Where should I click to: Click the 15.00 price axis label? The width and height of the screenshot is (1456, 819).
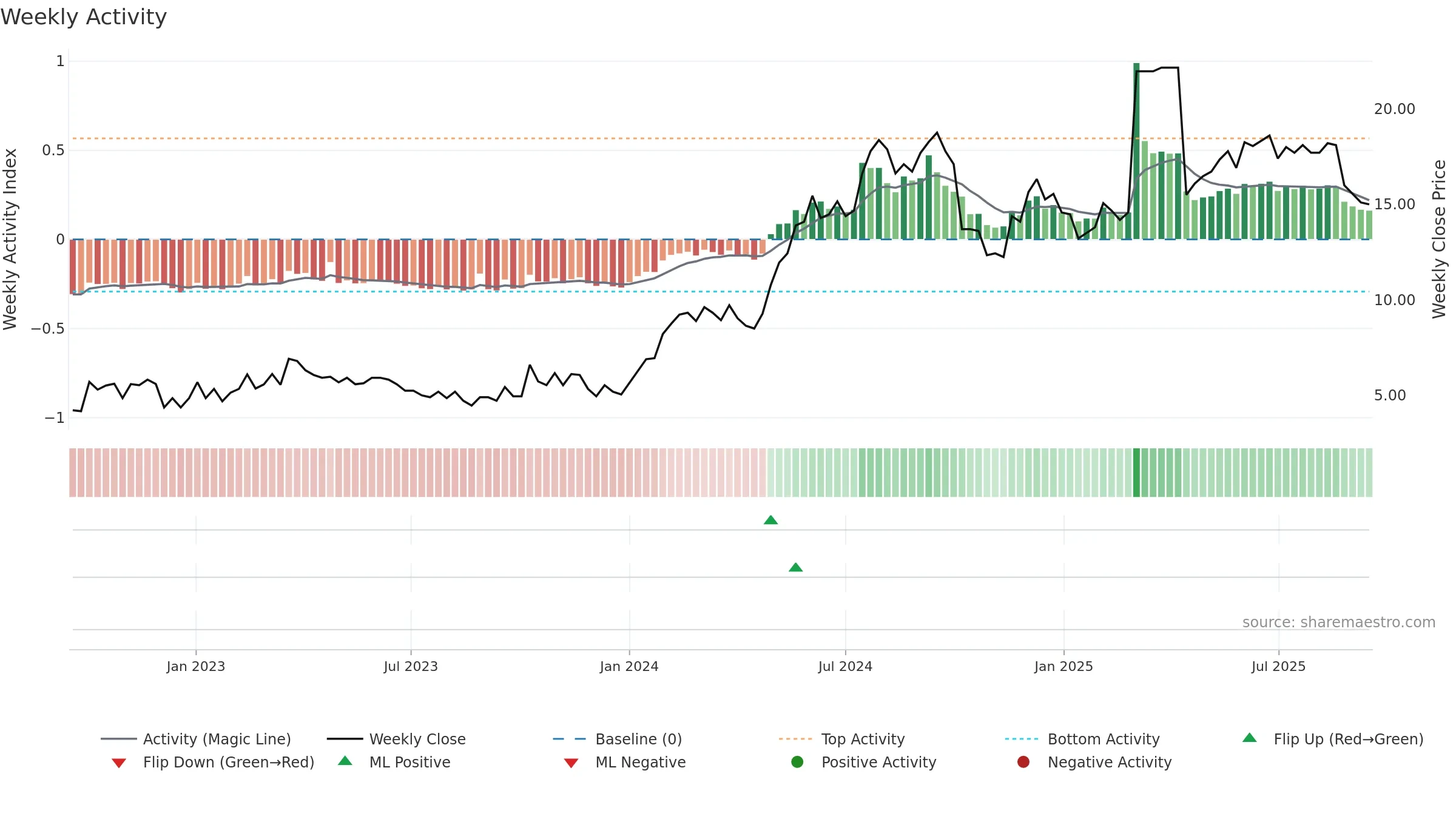[1394, 204]
